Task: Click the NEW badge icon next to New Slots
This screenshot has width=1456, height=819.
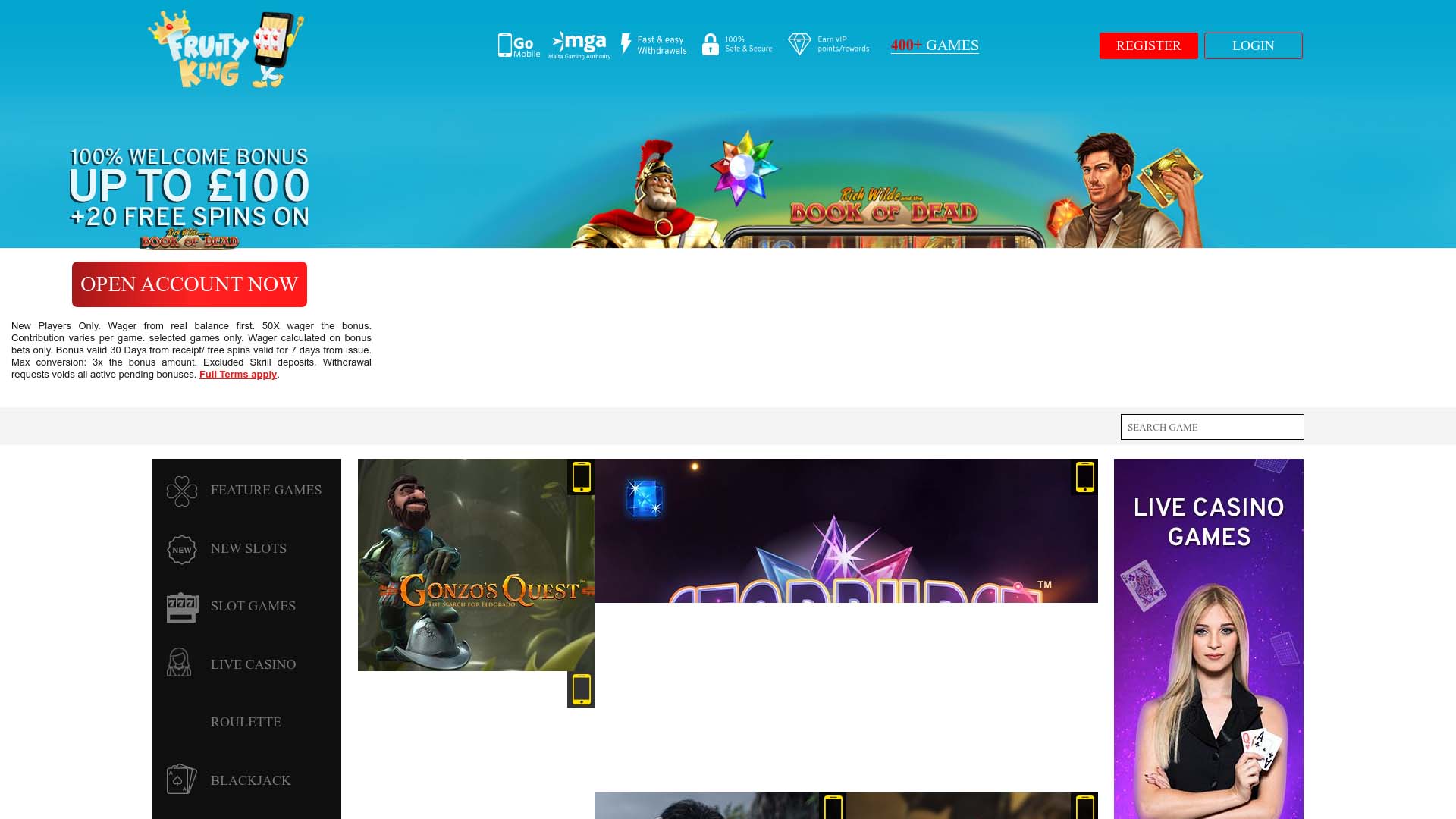Action: click(x=182, y=548)
